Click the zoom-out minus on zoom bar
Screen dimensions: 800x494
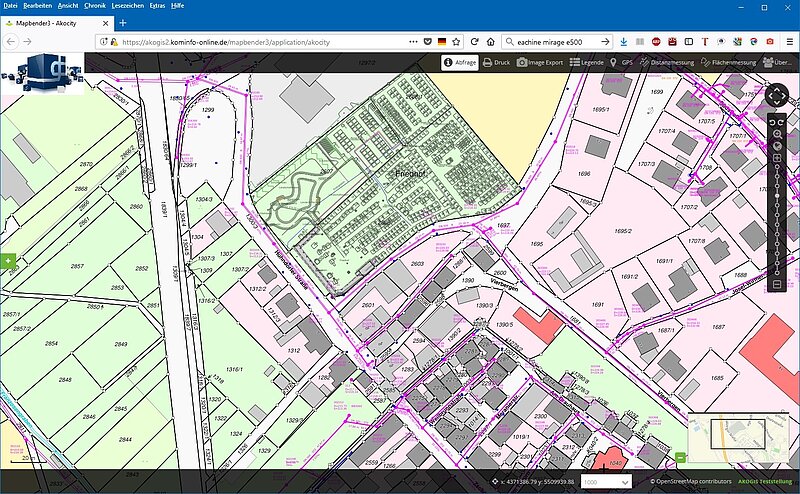coord(776,285)
